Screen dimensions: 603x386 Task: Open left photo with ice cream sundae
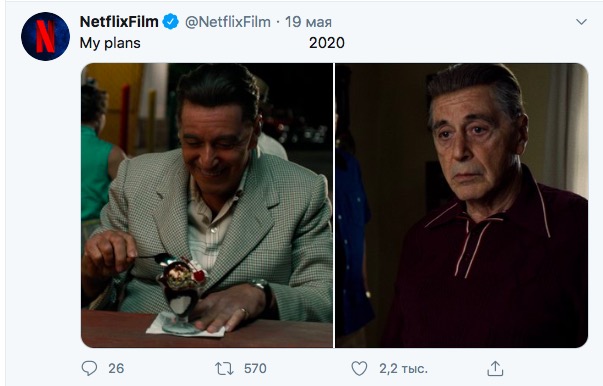pos(207,205)
